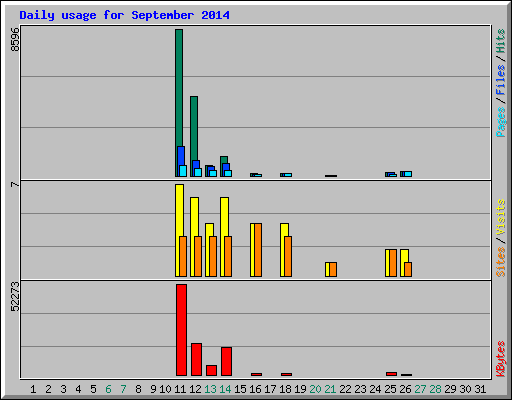Click the 8596 hits axis value
This screenshot has height=400, width=512.
pyautogui.click(x=15, y=39)
